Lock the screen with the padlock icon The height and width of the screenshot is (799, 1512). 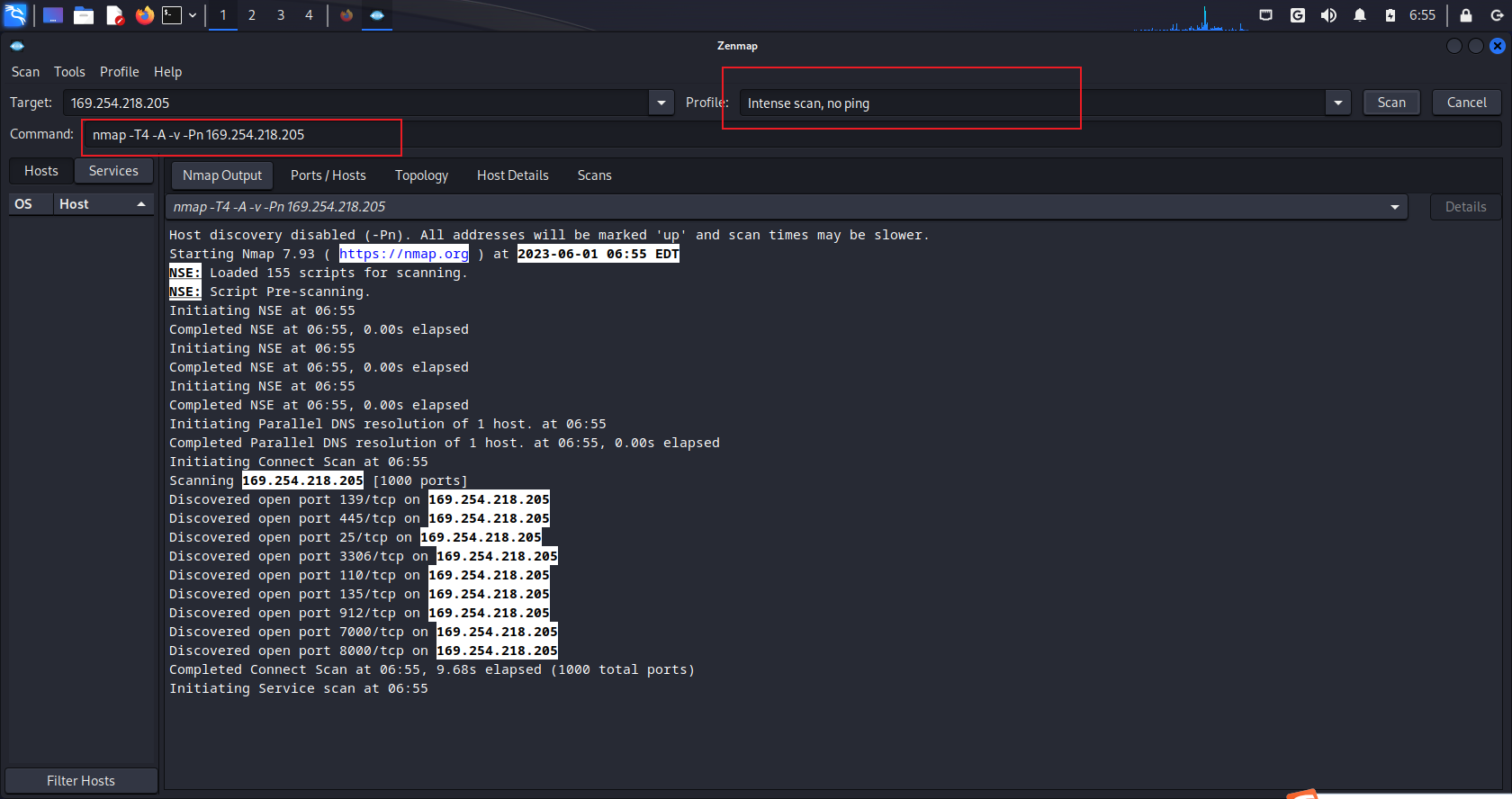(1466, 15)
